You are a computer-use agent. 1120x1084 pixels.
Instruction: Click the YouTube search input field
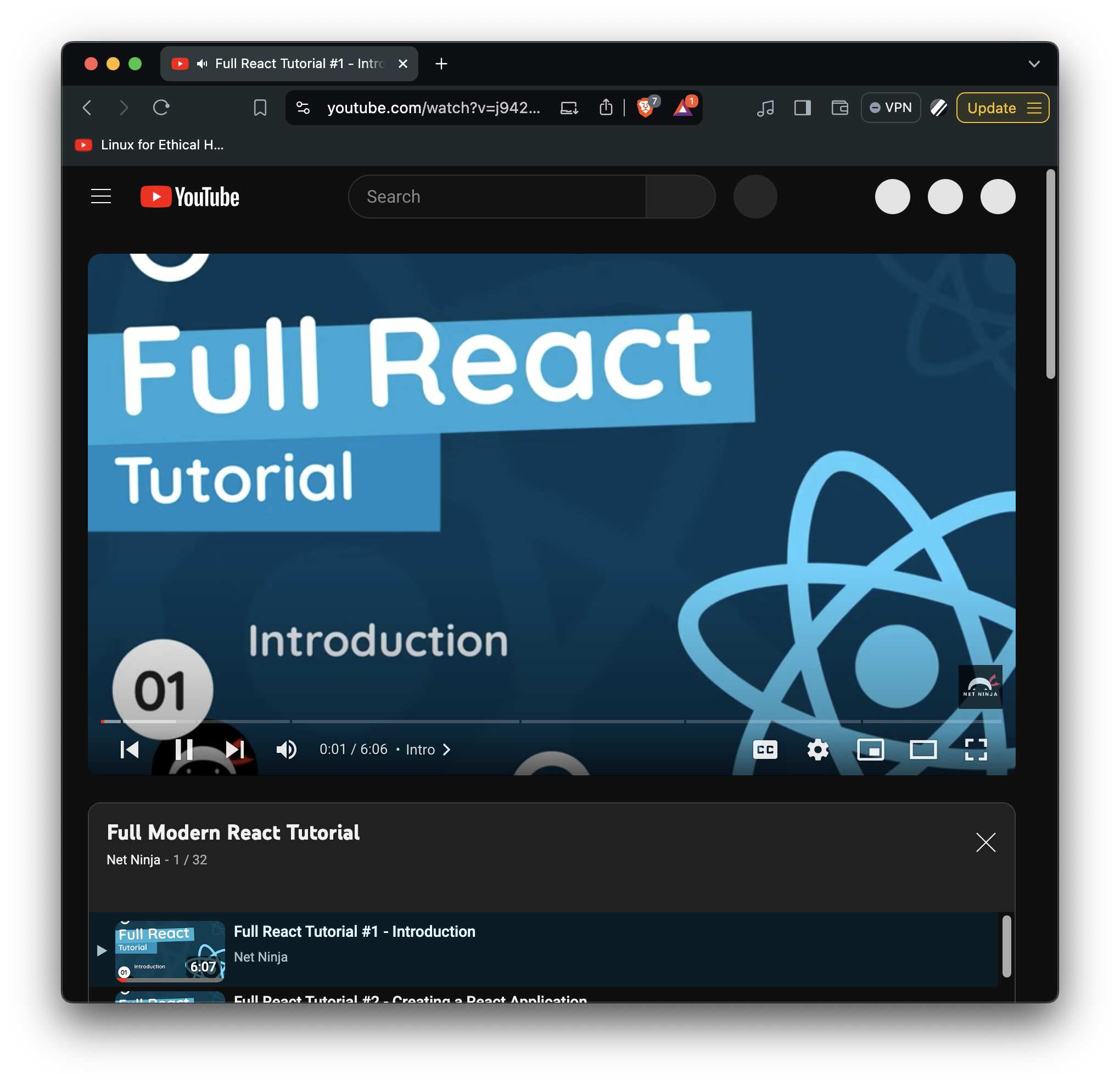coord(497,197)
